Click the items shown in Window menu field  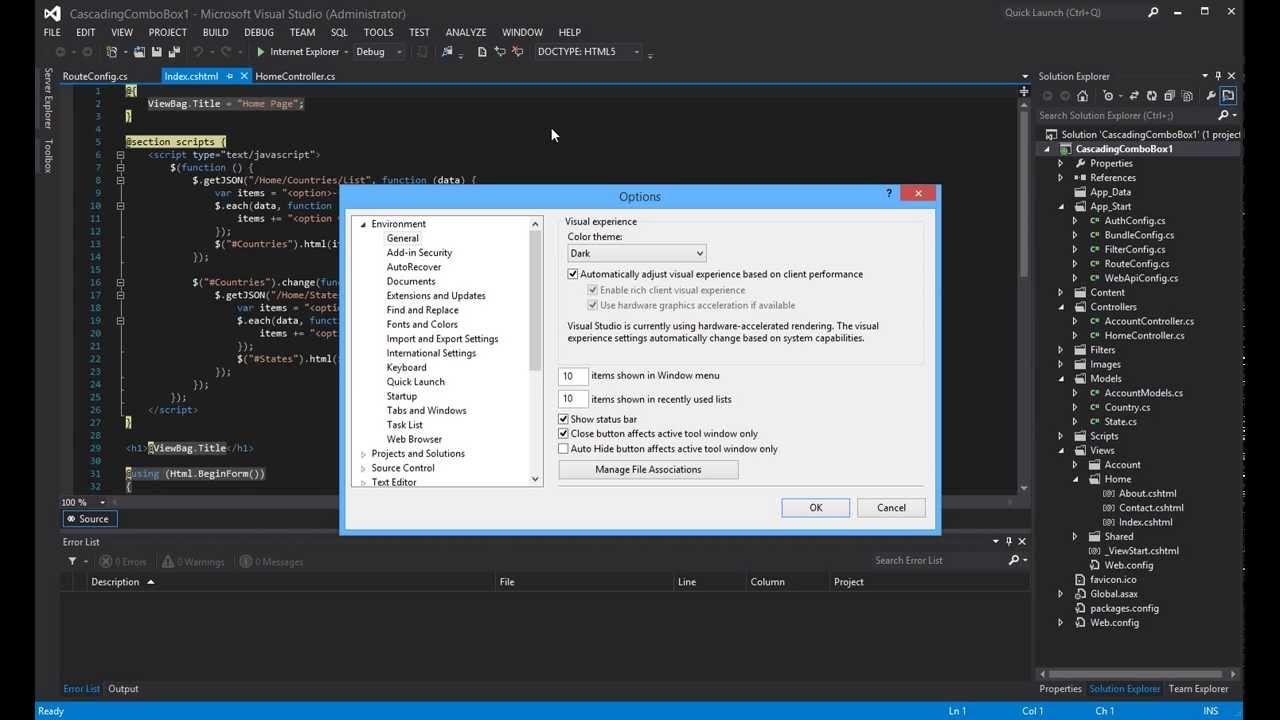coord(573,376)
